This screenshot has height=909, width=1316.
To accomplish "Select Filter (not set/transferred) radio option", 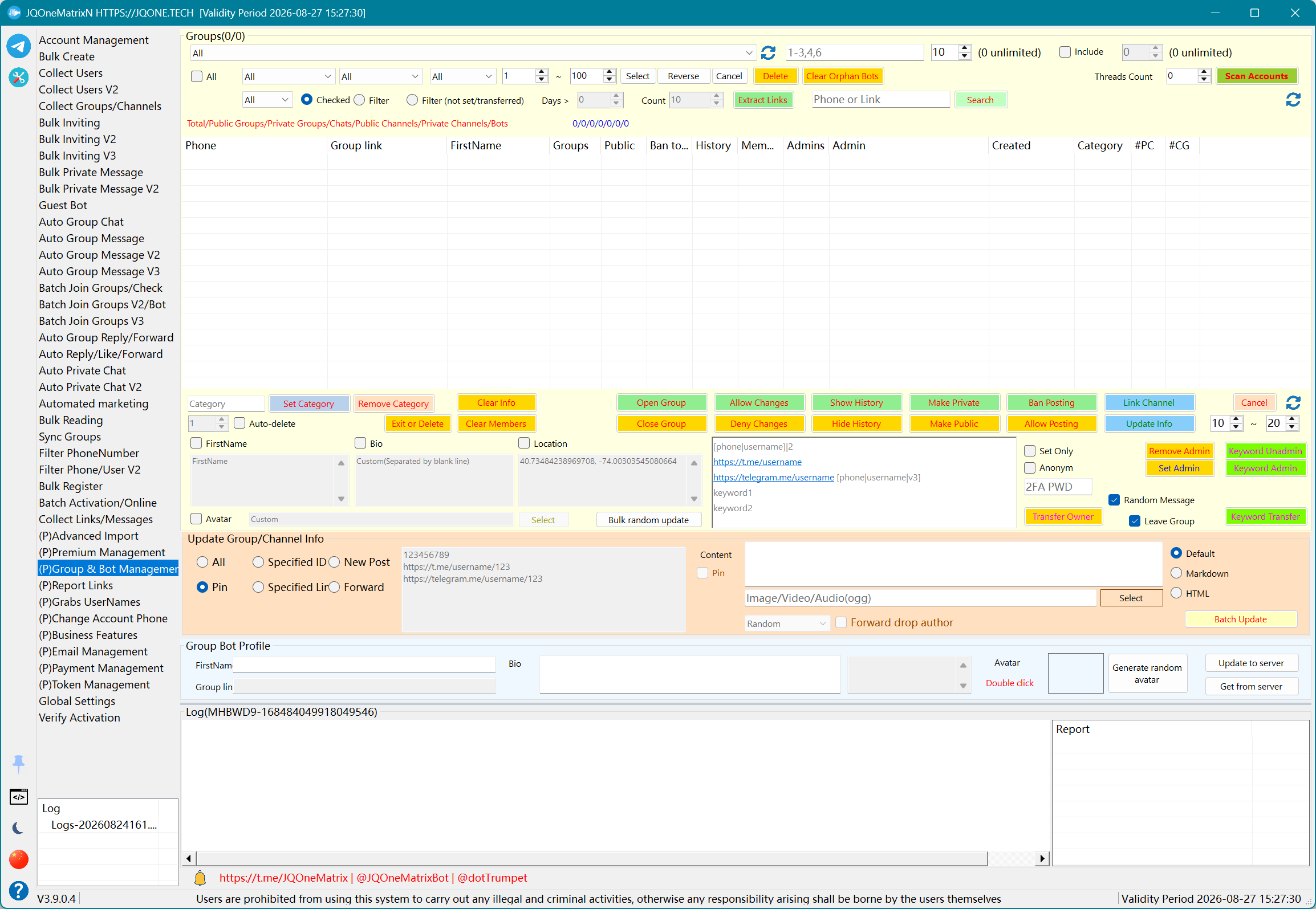I will tap(412, 100).
